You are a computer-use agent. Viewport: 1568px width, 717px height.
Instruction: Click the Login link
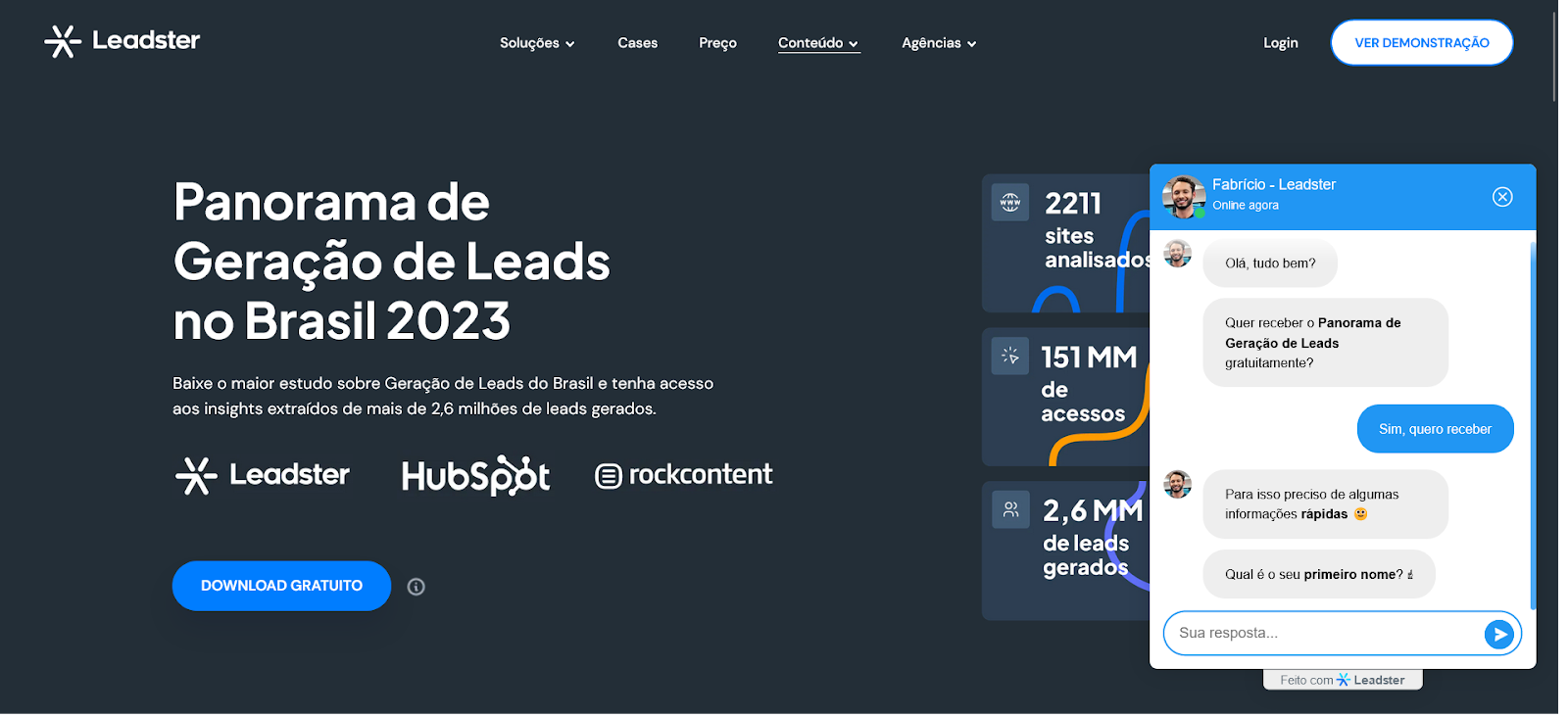[x=1280, y=43]
